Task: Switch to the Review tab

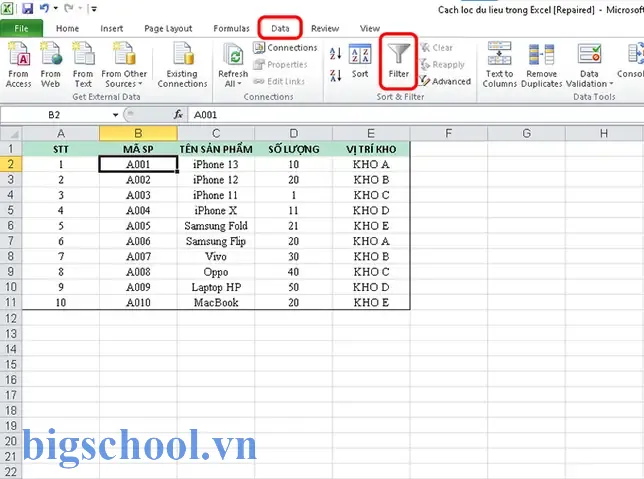Action: coord(325,28)
